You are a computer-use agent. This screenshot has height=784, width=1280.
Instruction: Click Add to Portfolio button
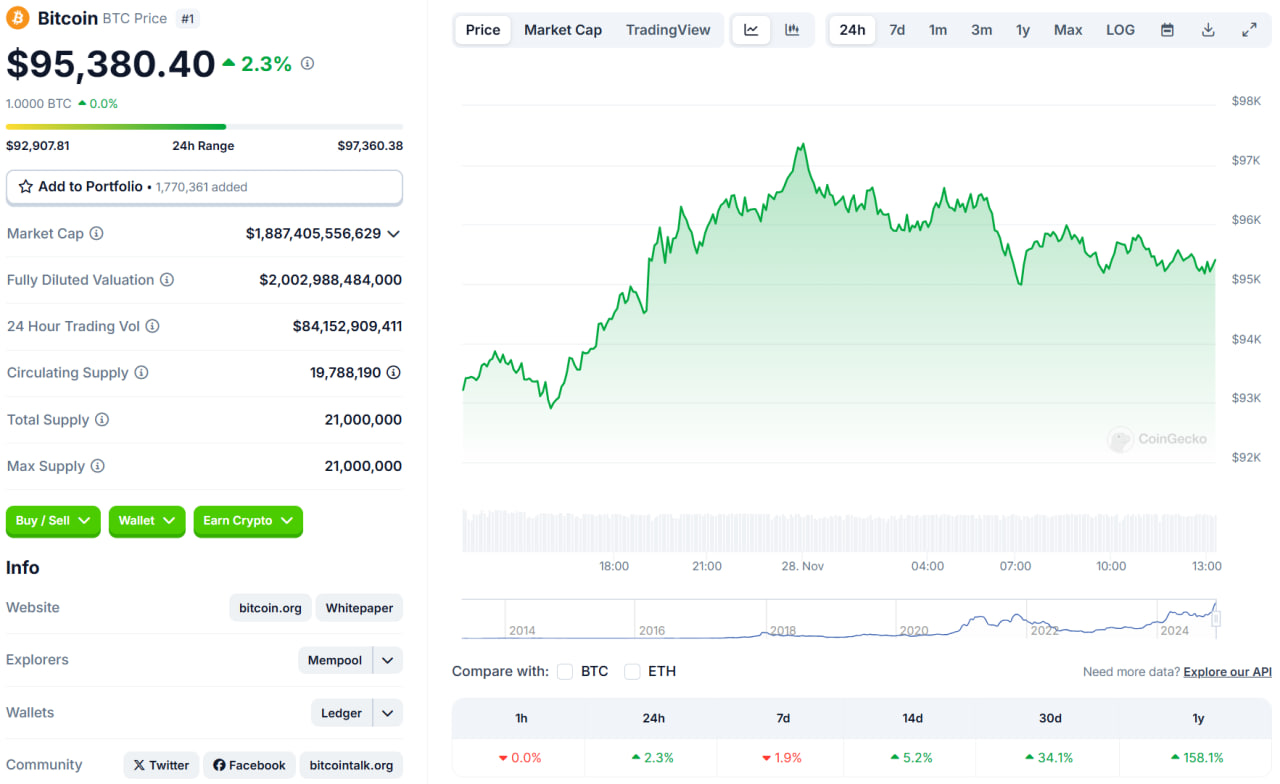click(x=204, y=187)
